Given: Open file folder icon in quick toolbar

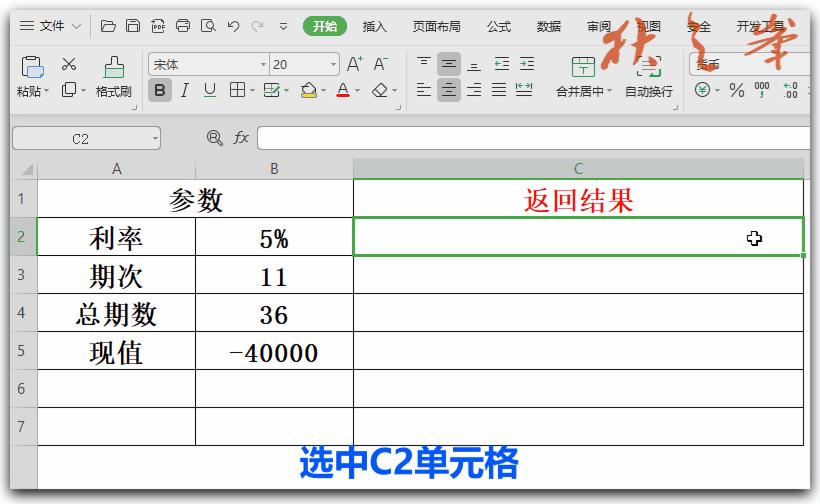Looking at the screenshot, I should pyautogui.click(x=108, y=26).
